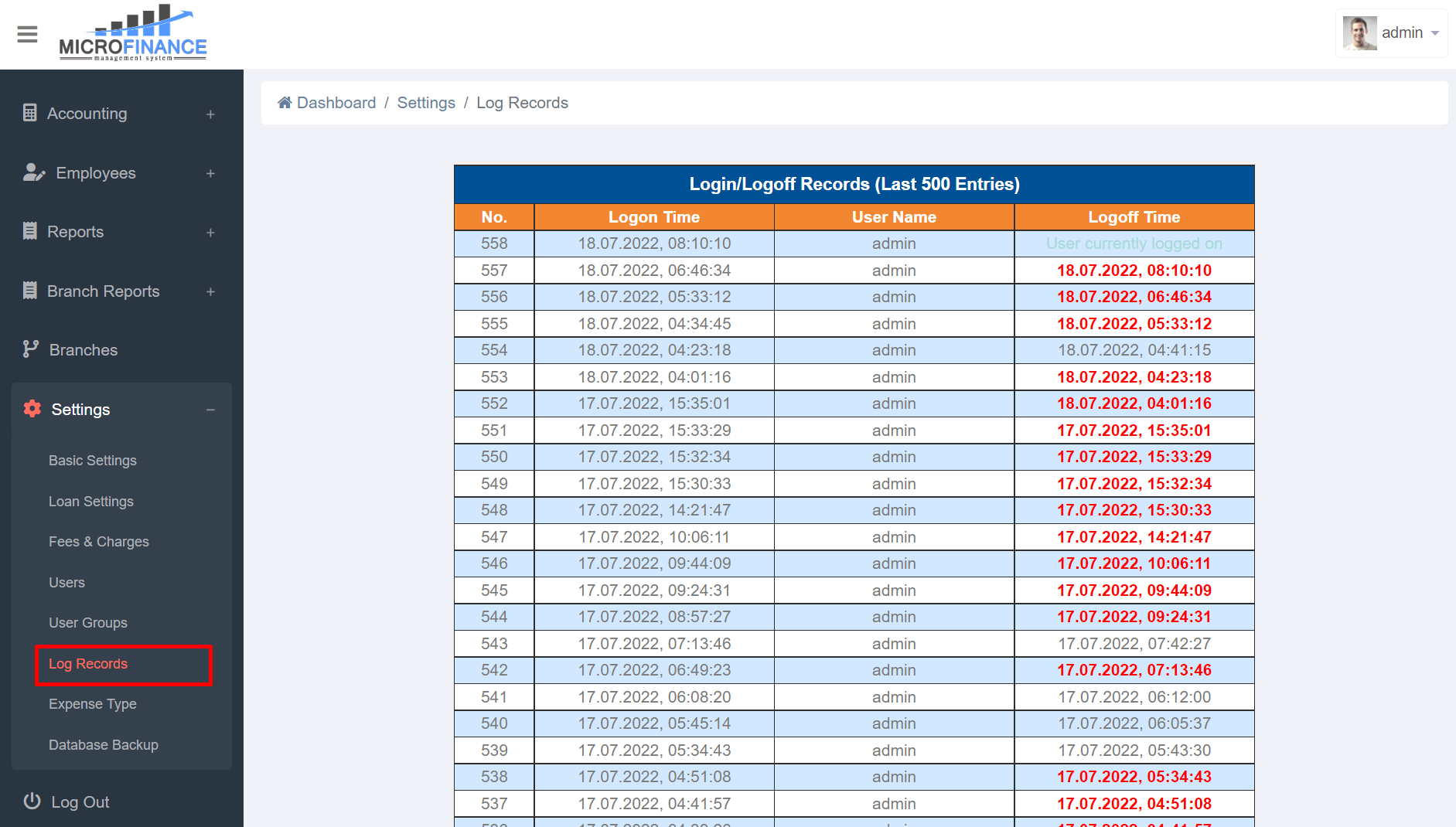1456x827 pixels.
Task: Select Log Records submenu item
Action: pos(88,664)
